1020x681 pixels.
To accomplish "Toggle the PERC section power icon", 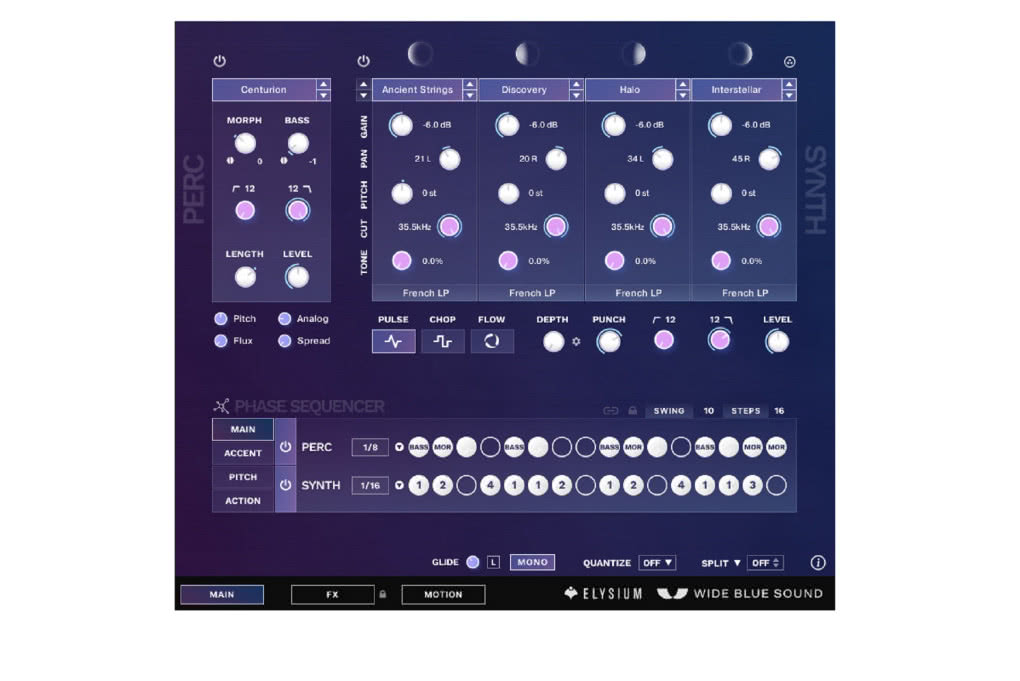I will 220,61.
